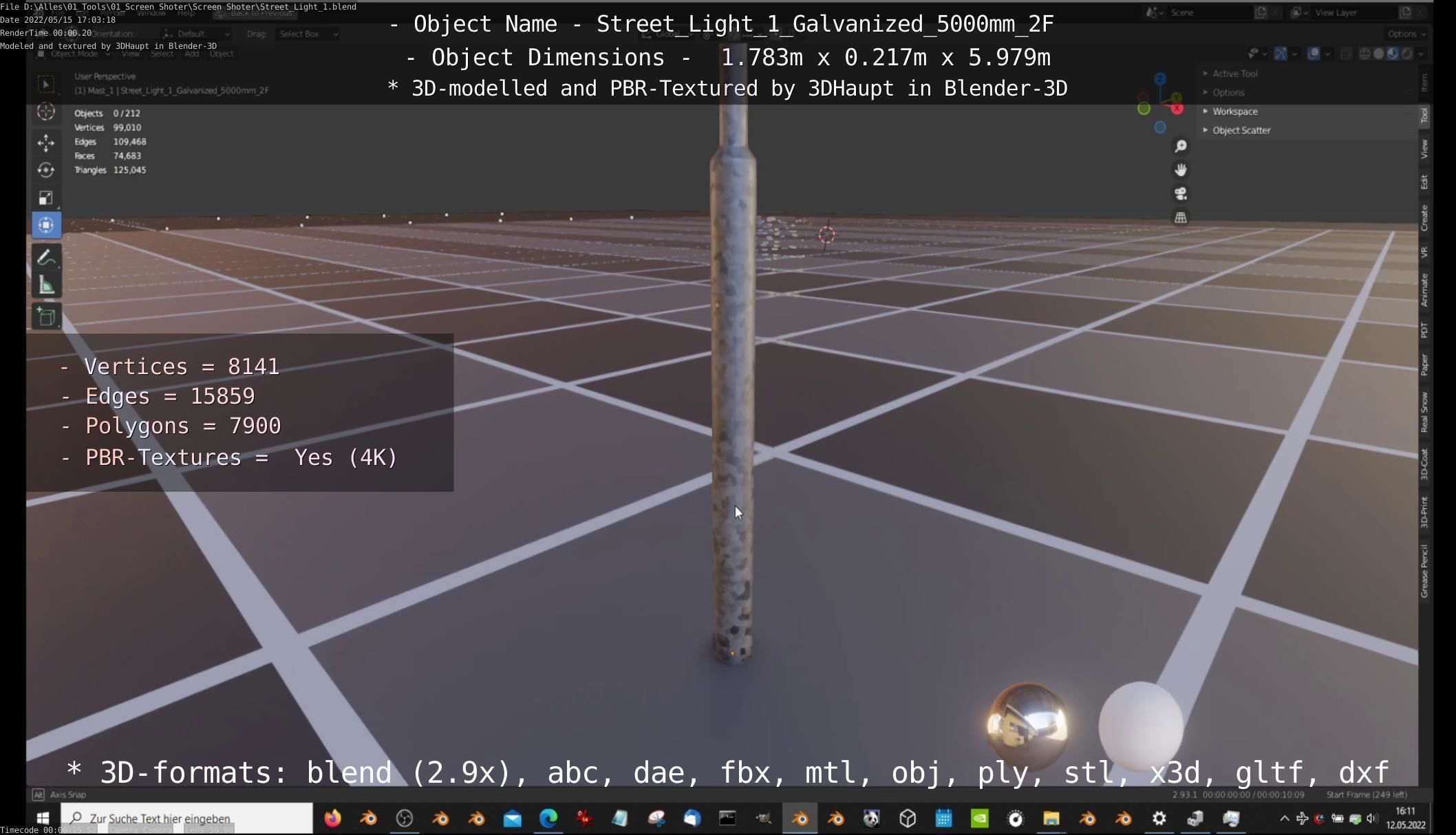Image resolution: width=1456 pixels, height=835 pixels.
Task: Select the Cursor tool
Action: tap(46, 111)
